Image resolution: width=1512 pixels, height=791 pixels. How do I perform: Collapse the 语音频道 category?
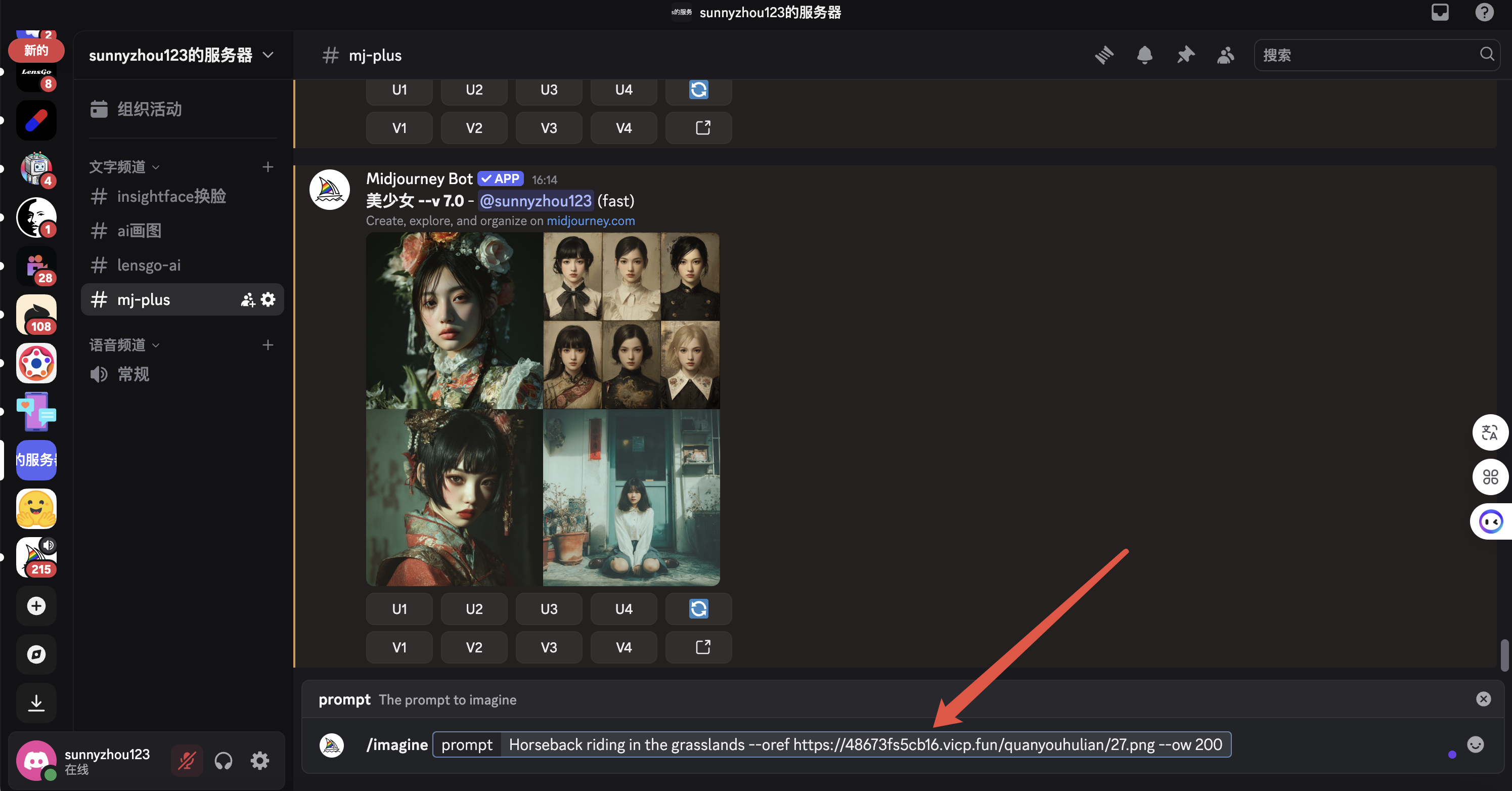124,345
